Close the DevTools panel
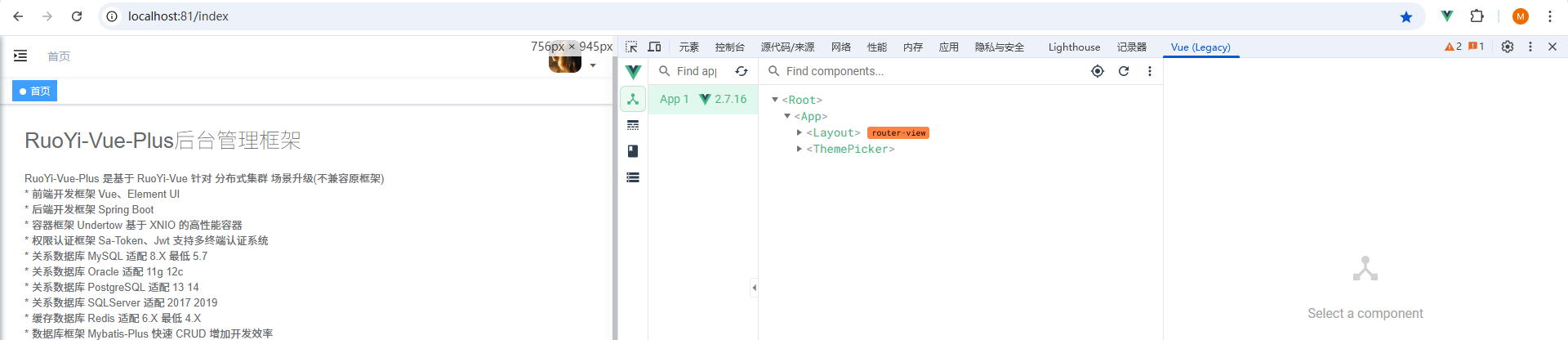The image size is (1568, 340). pyautogui.click(x=1552, y=47)
